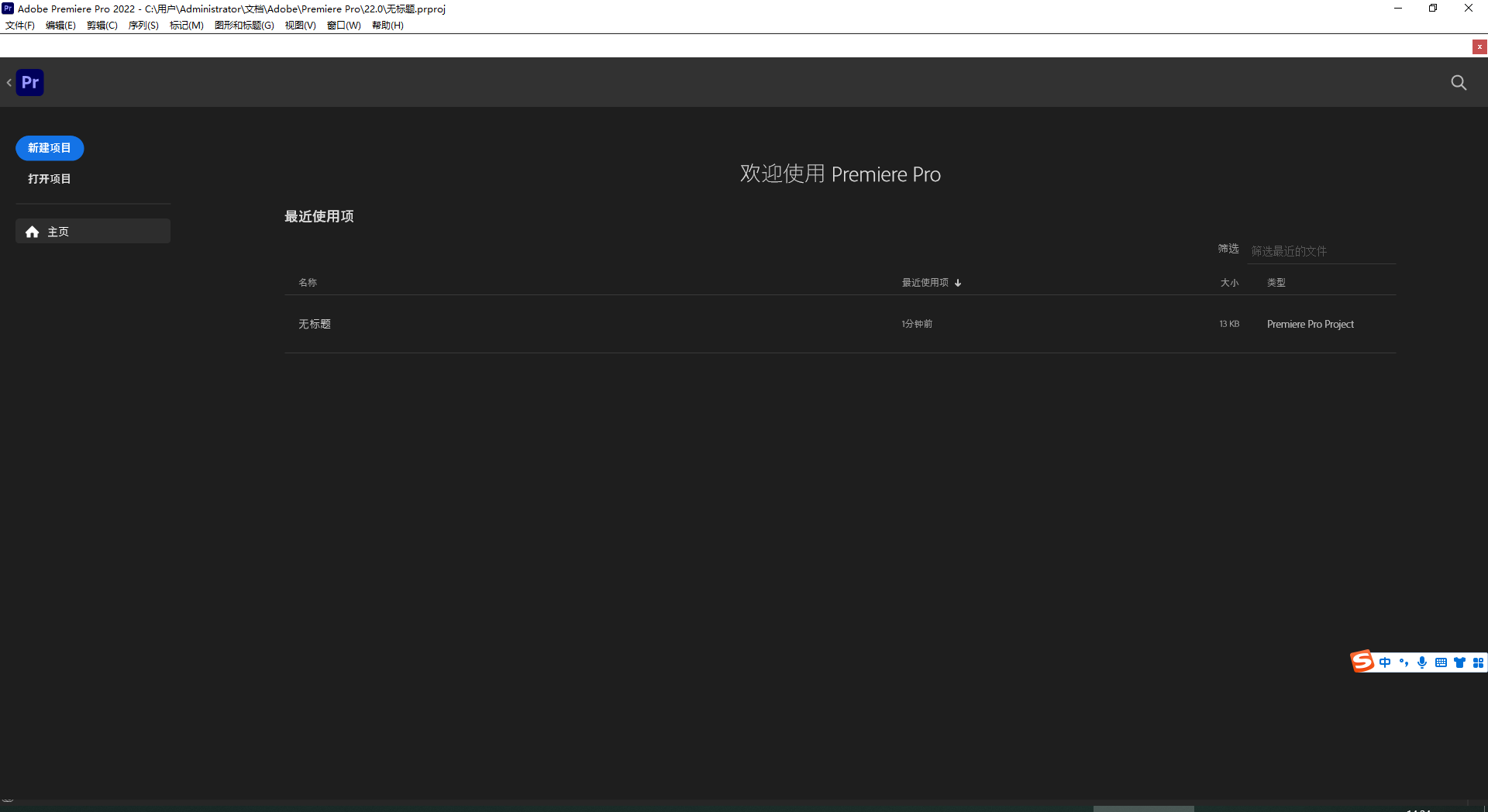Image resolution: width=1488 pixels, height=812 pixels.
Task: Click the back chevron beside Pr logo
Action: tap(9, 82)
